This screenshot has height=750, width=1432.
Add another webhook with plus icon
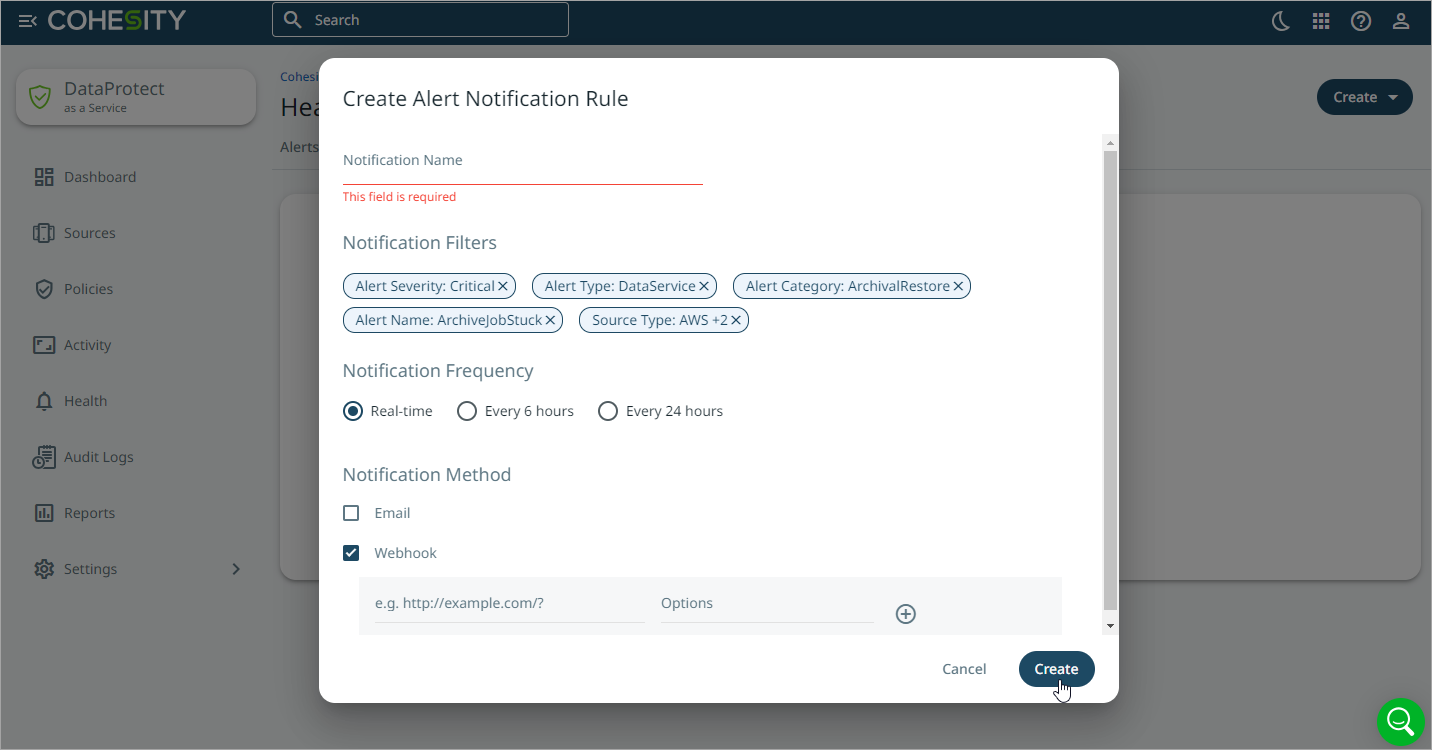coord(905,614)
